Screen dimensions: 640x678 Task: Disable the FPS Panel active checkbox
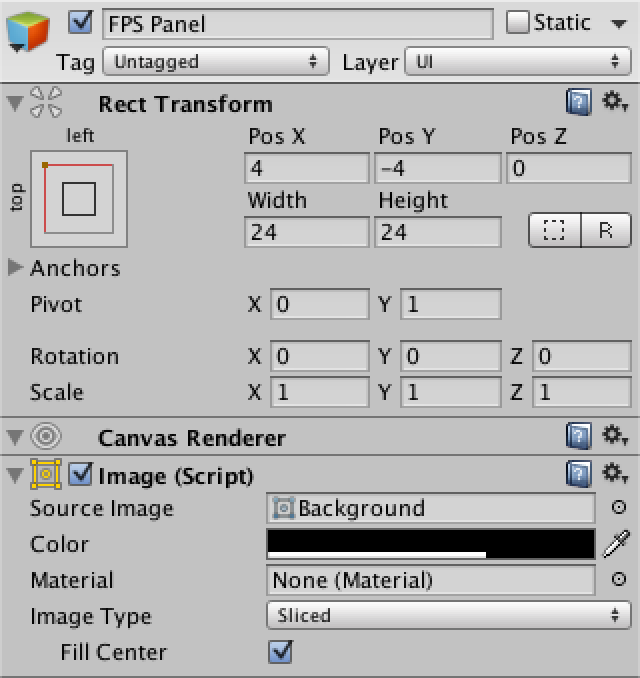[84, 22]
